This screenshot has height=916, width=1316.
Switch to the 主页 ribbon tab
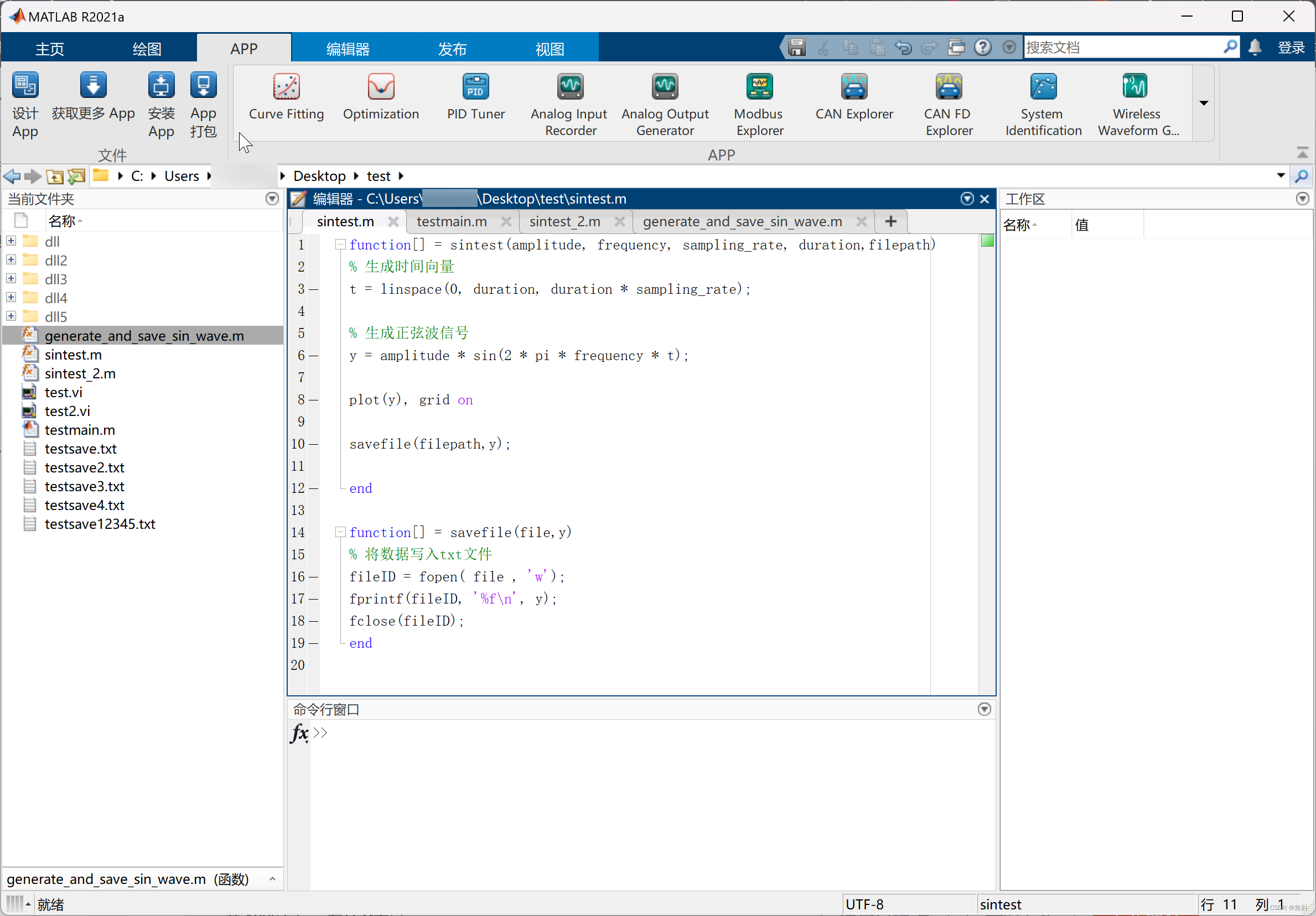click(x=49, y=48)
